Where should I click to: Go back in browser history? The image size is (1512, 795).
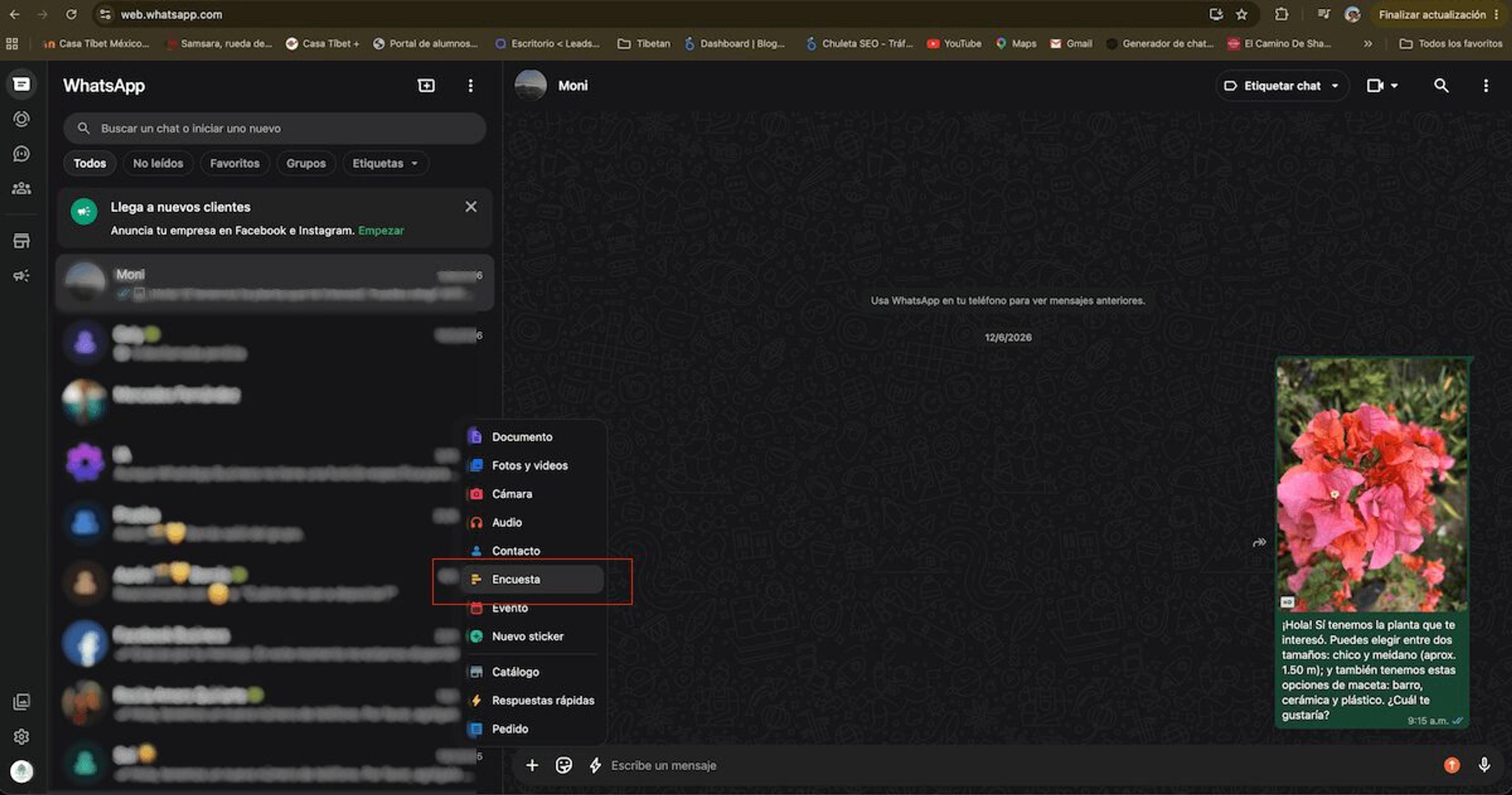click(x=15, y=14)
